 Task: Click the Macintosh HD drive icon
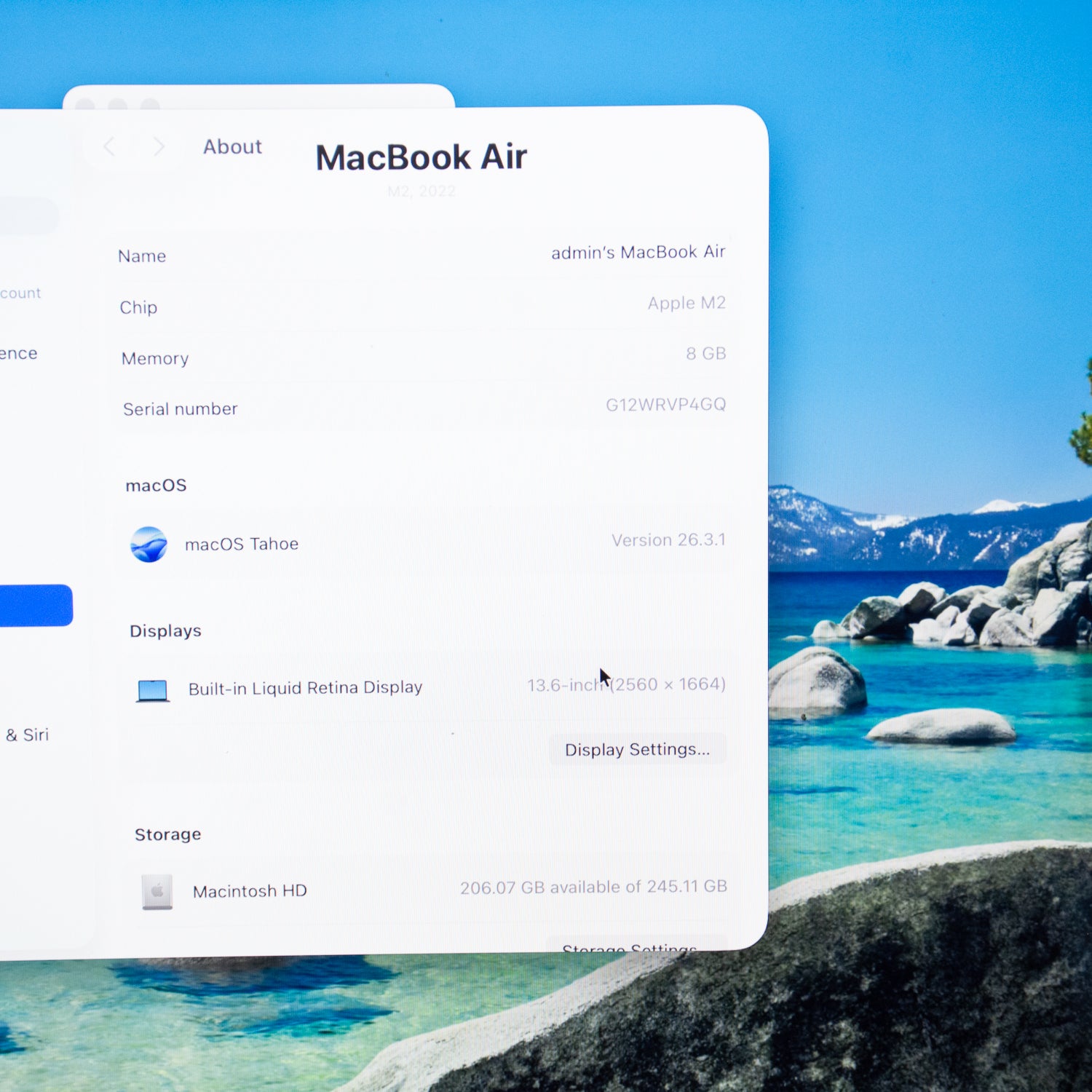[x=155, y=890]
